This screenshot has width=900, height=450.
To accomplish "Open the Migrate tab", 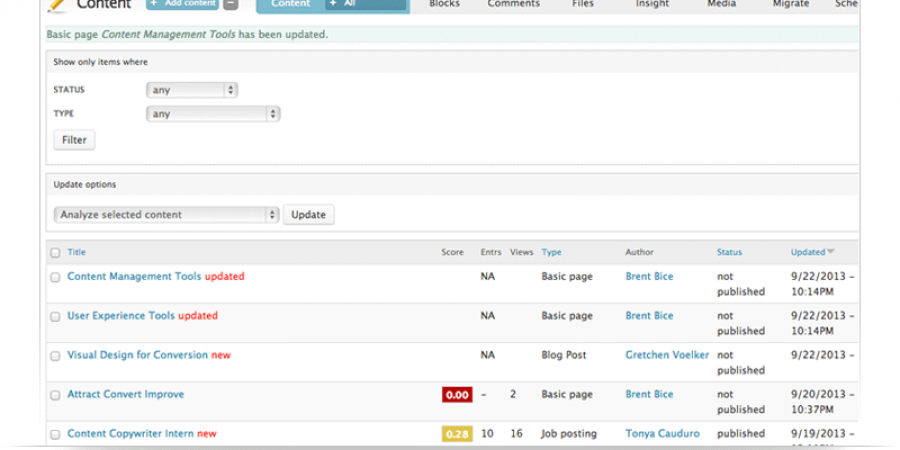I will tap(791, 5).
